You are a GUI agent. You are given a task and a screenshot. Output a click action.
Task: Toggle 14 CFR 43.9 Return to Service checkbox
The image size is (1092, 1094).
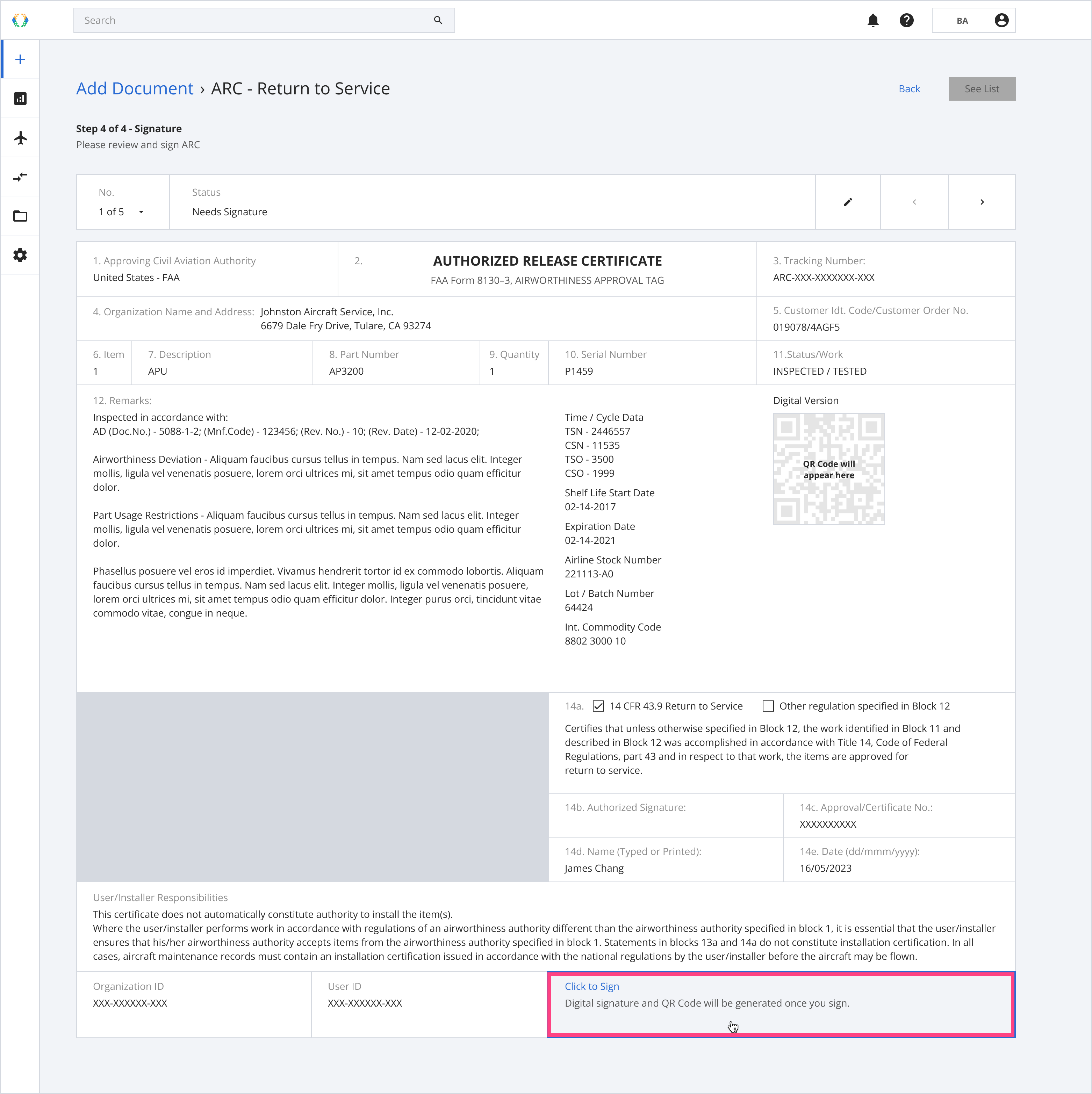[x=598, y=706]
